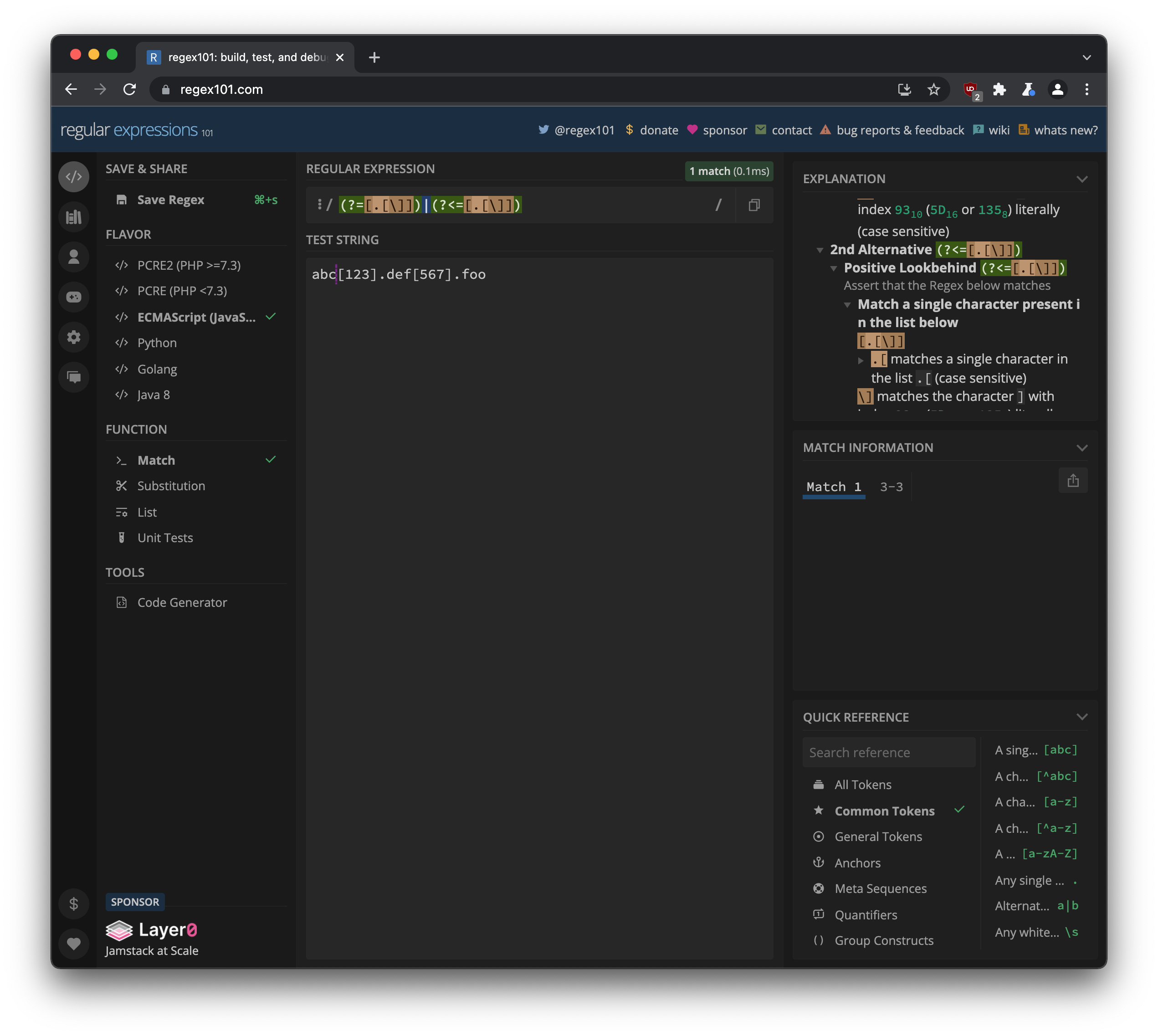Open the regex quiz gamepad icon
The height and width of the screenshot is (1036, 1158).
pyautogui.click(x=73, y=297)
